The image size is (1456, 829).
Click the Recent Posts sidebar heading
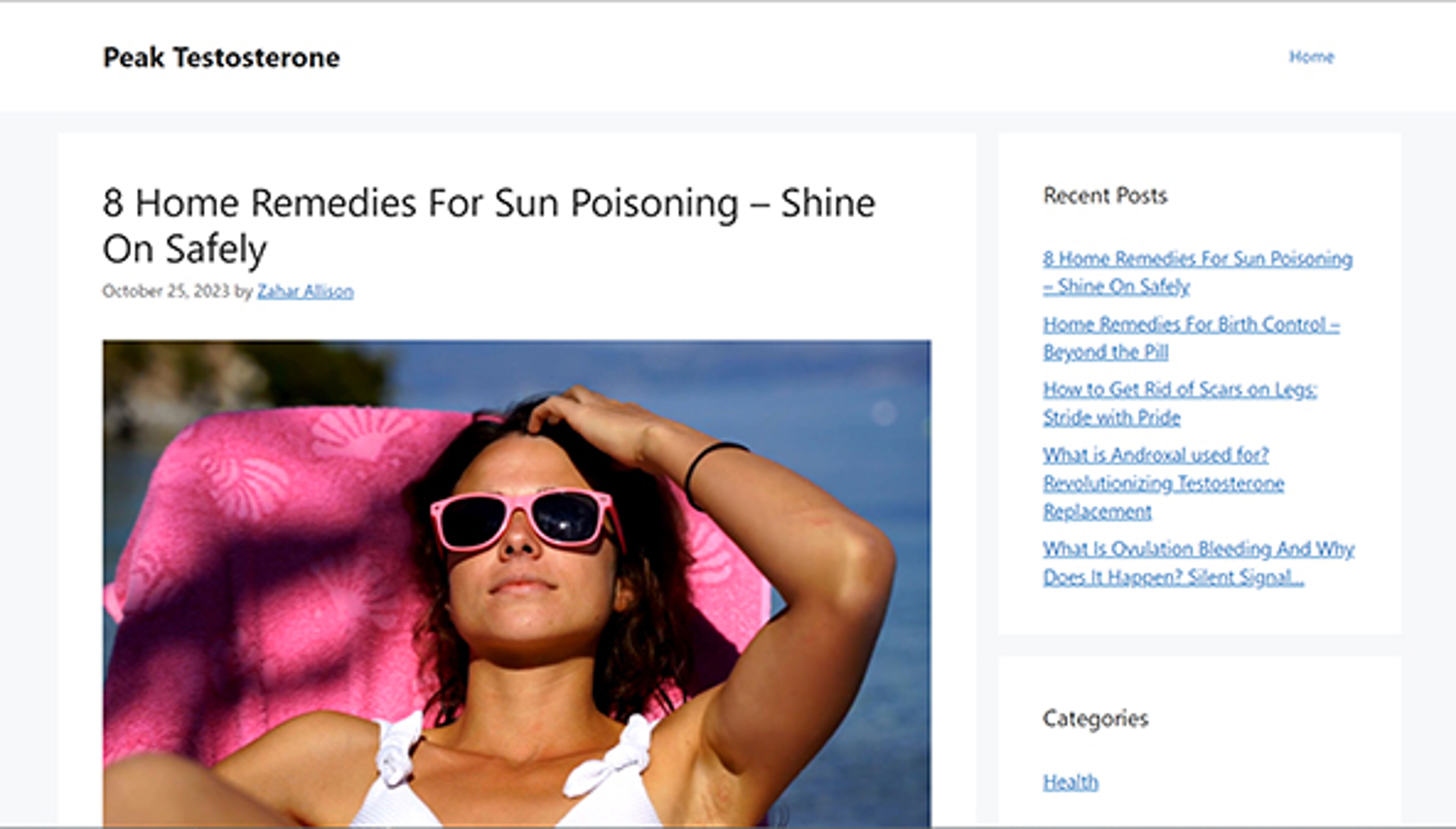(x=1105, y=196)
